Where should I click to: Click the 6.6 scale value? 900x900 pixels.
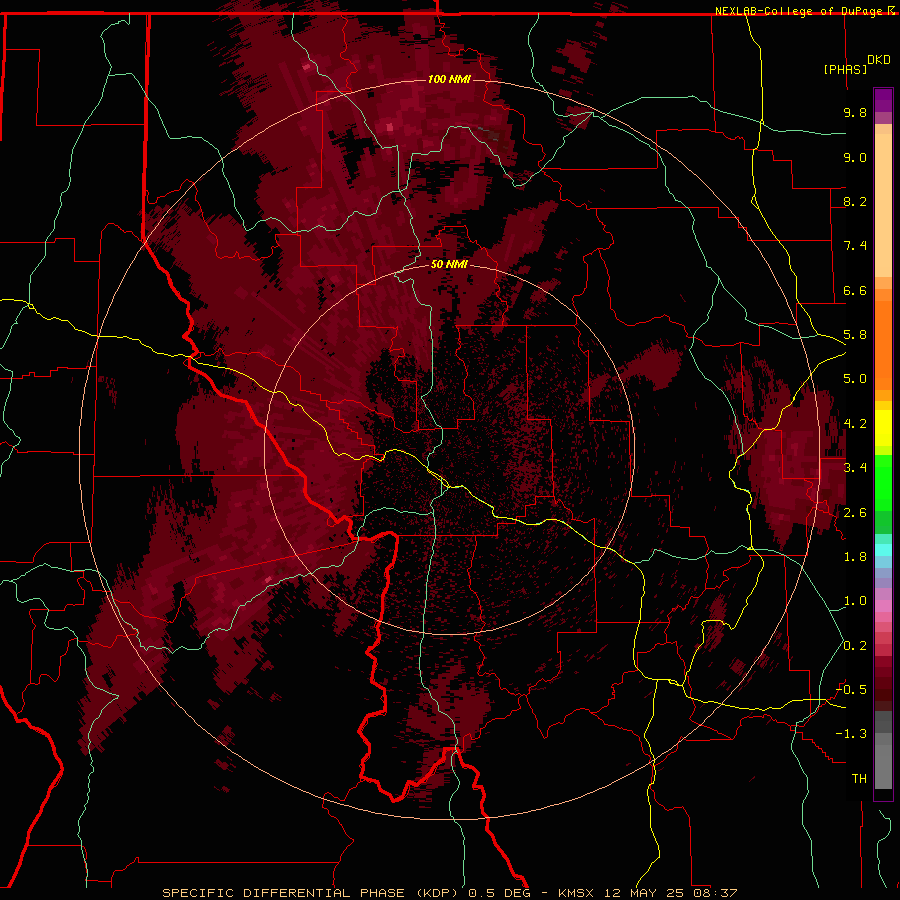click(x=855, y=290)
